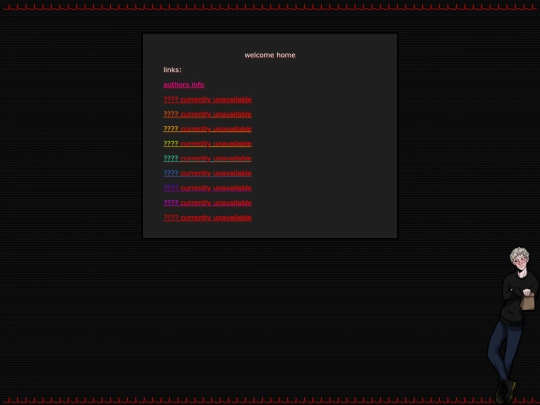Screen dimensions: 540x405
Task: Click the last red '????' unavailable link at the bottom of the list
Action: [x=207, y=218]
